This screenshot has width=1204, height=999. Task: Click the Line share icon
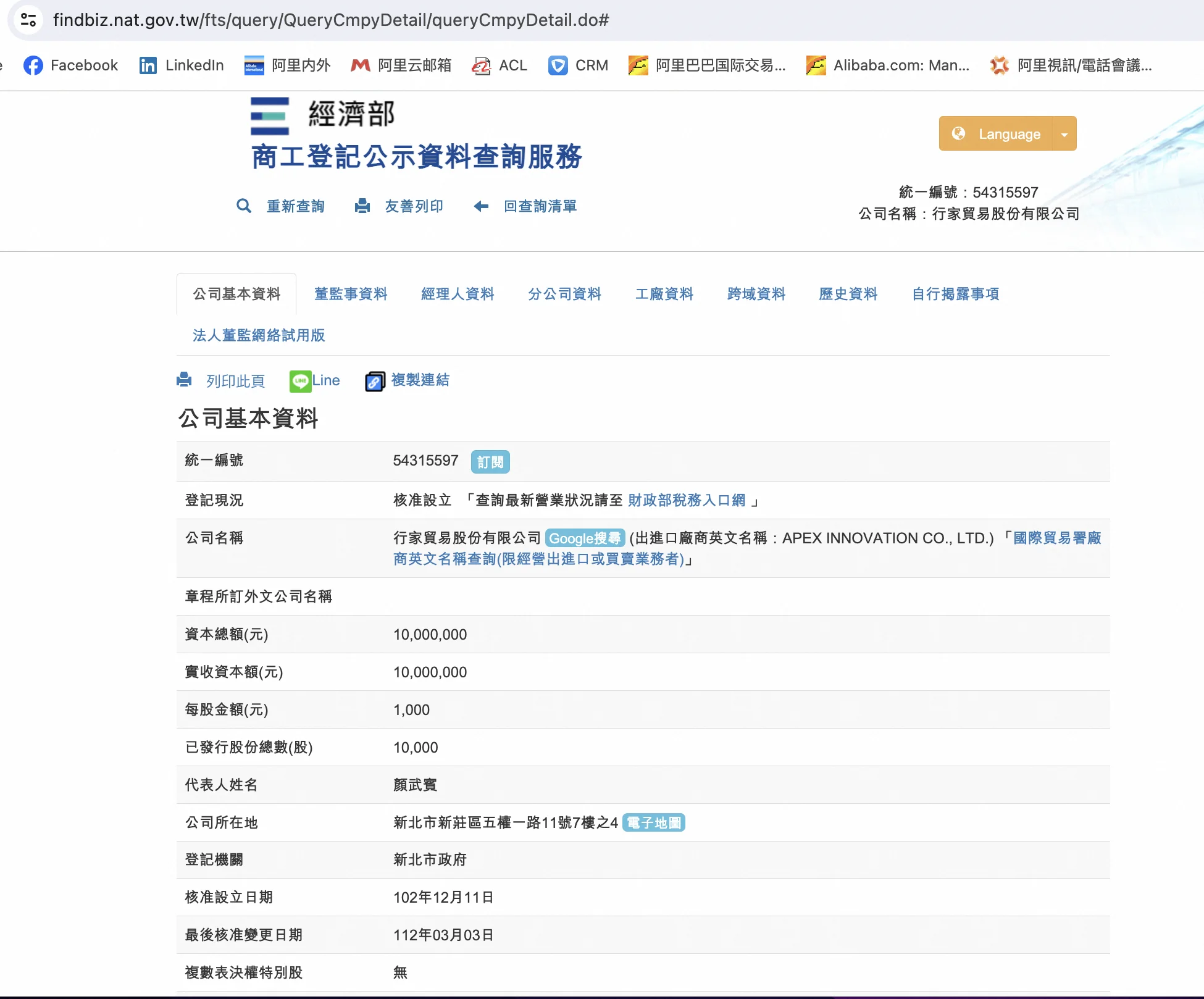pos(301,381)
